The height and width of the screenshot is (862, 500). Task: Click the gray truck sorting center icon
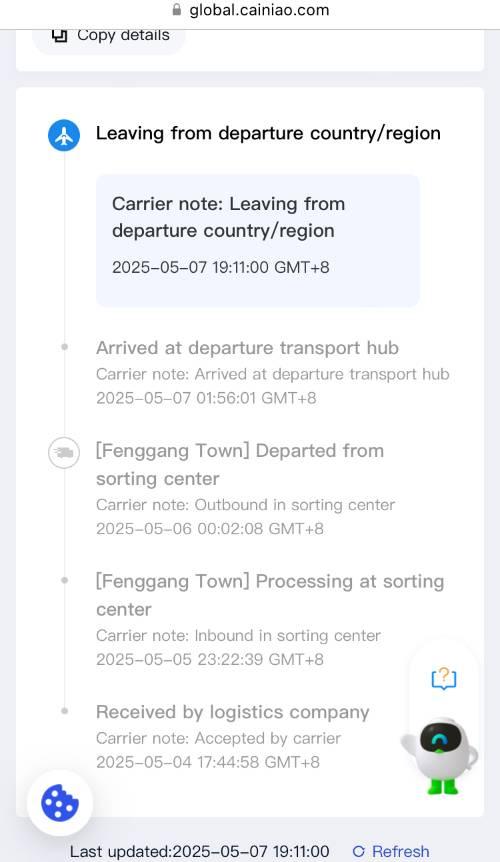(64, 454)
